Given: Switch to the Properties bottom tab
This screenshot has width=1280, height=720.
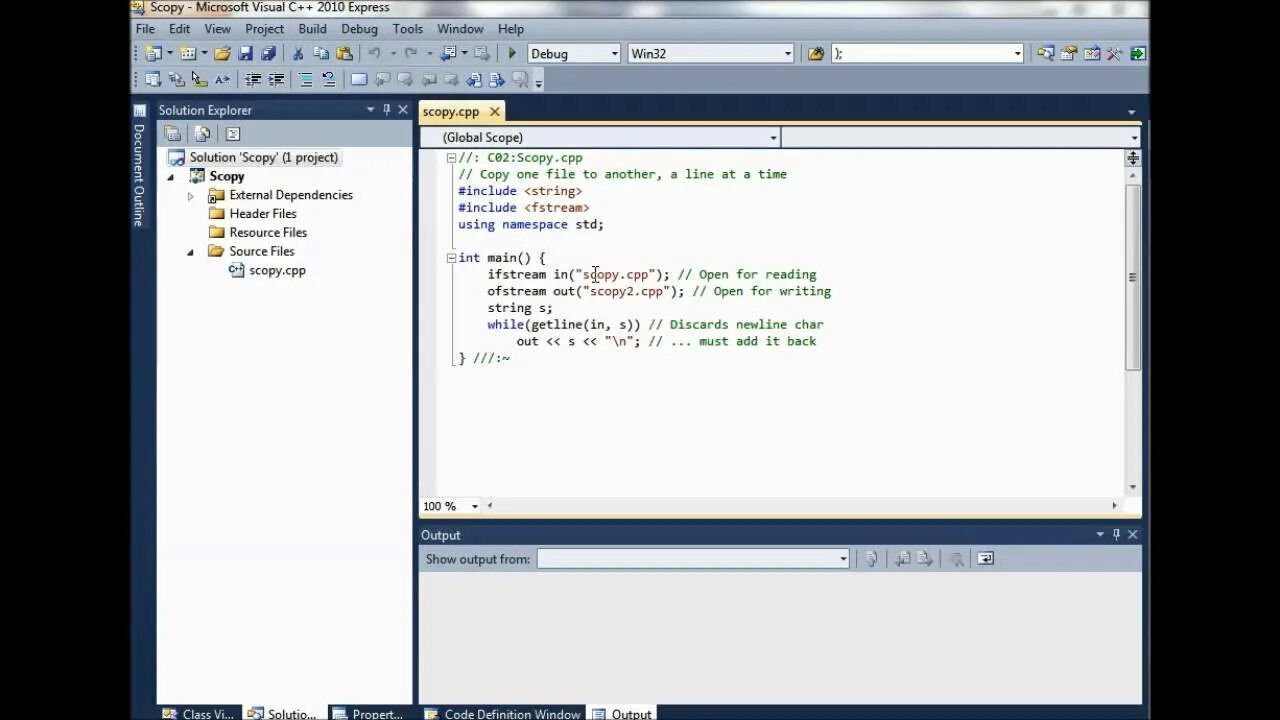Looking at the screenshot, I should tap(368, 714).
